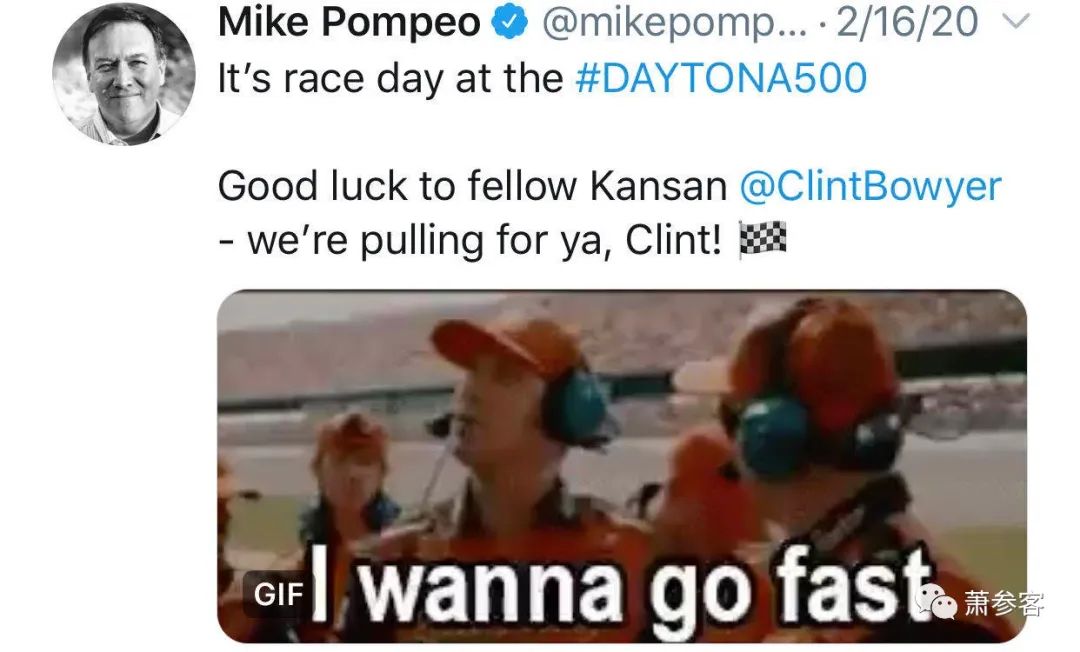Open the 2/16/20 tweet timestamp
The image size is (1080, 652).
907,22
